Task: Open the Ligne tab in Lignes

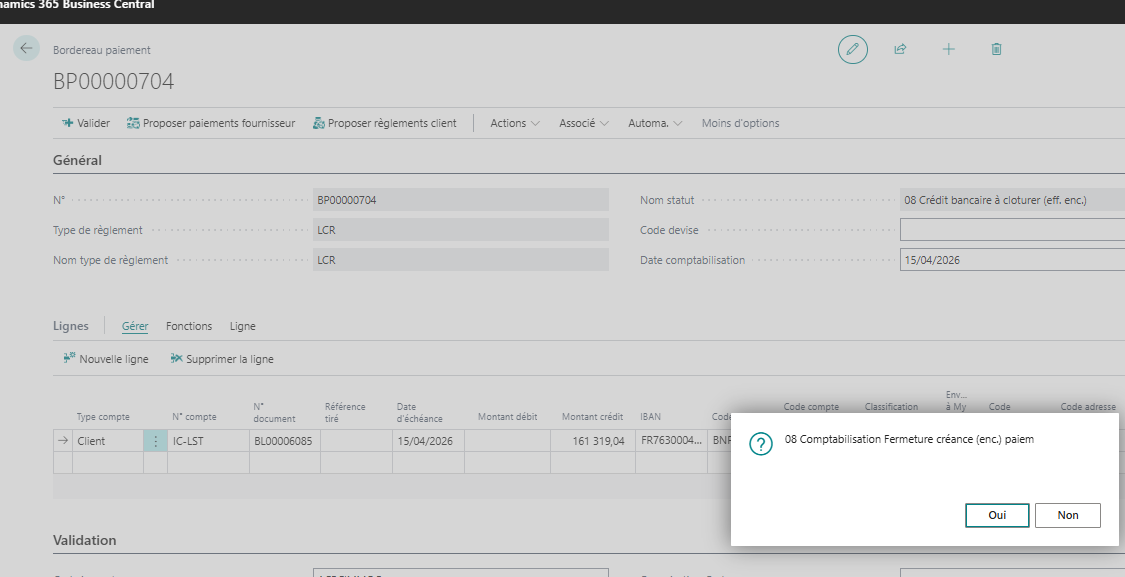Action: tap(243, 326)
